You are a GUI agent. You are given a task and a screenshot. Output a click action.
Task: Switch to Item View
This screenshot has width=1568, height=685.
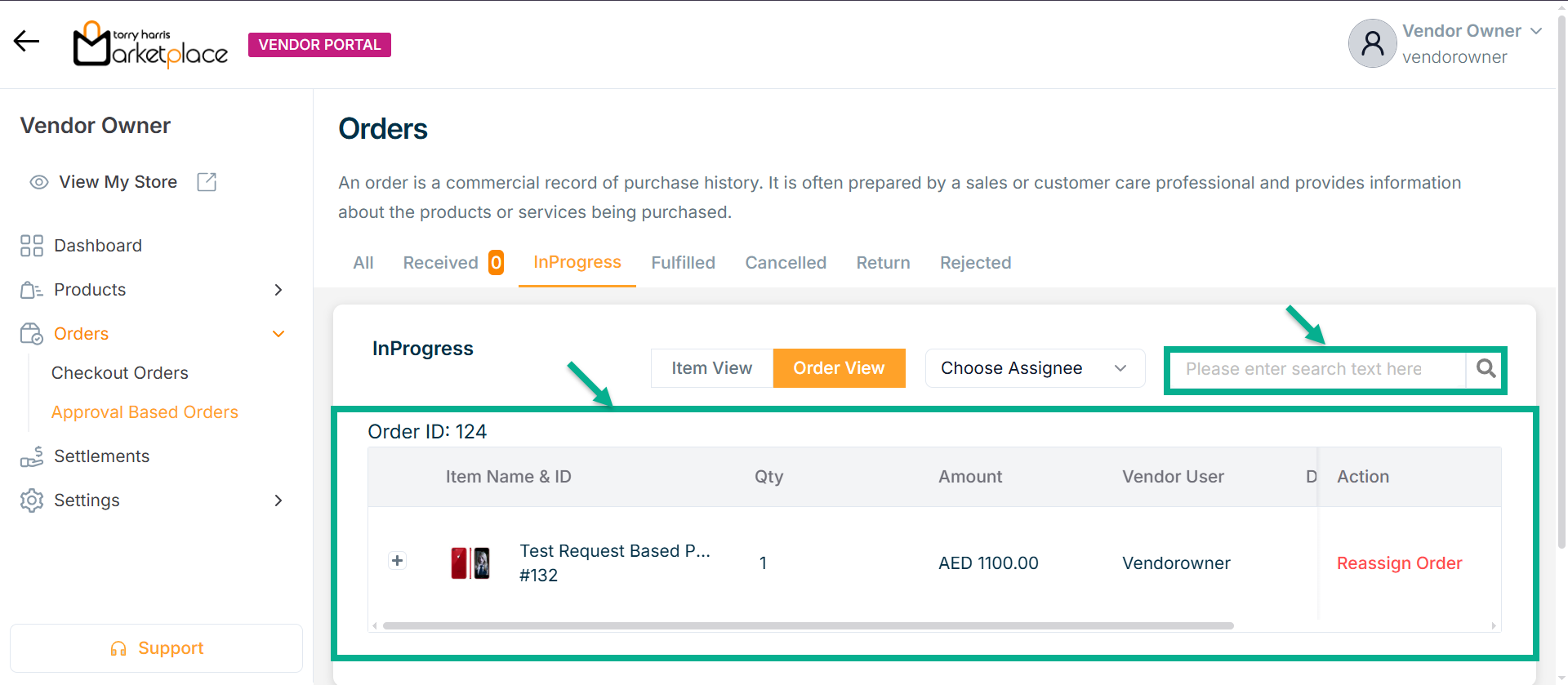pyautogui.click(x=711, y=368)
